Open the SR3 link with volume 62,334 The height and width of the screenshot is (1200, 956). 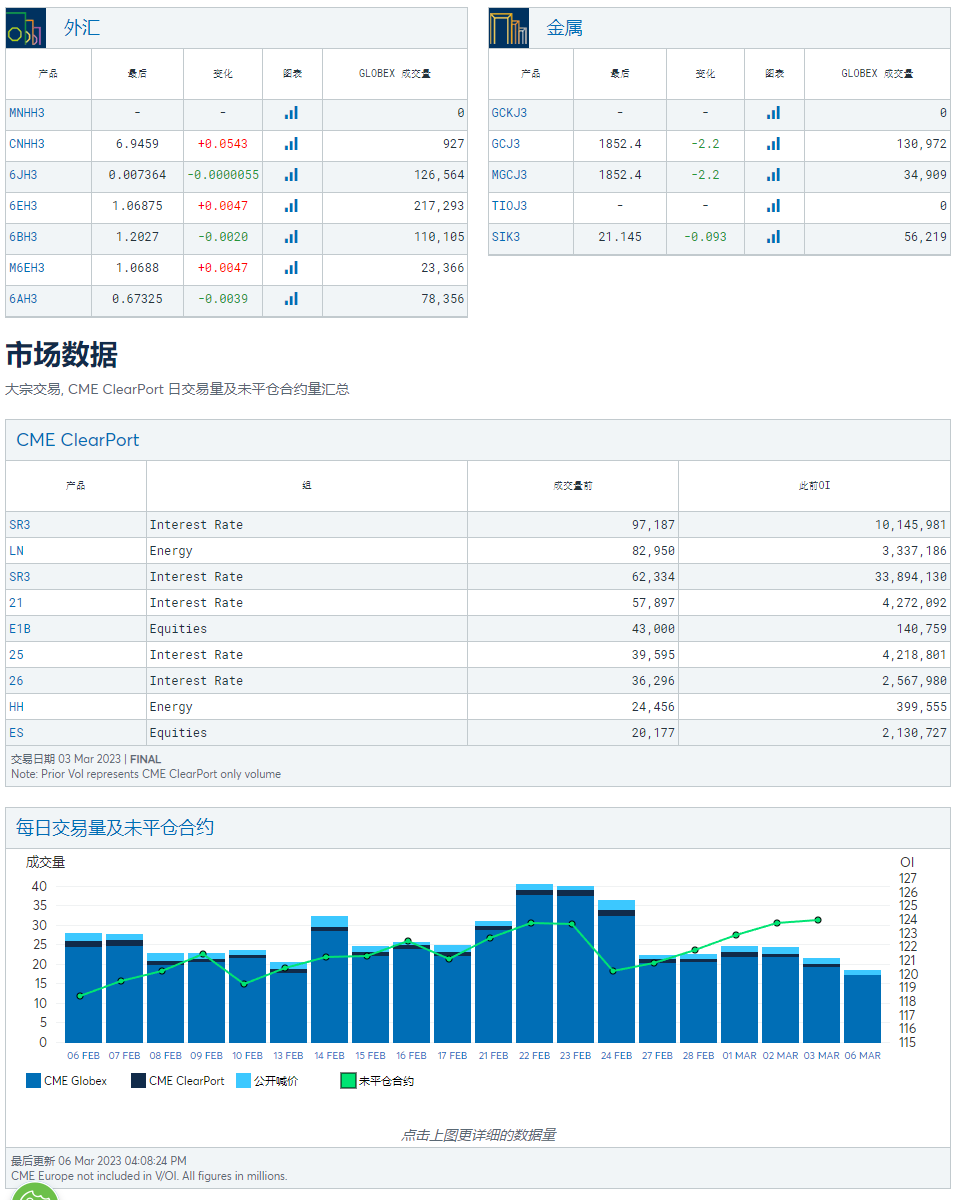pos(20,577)
